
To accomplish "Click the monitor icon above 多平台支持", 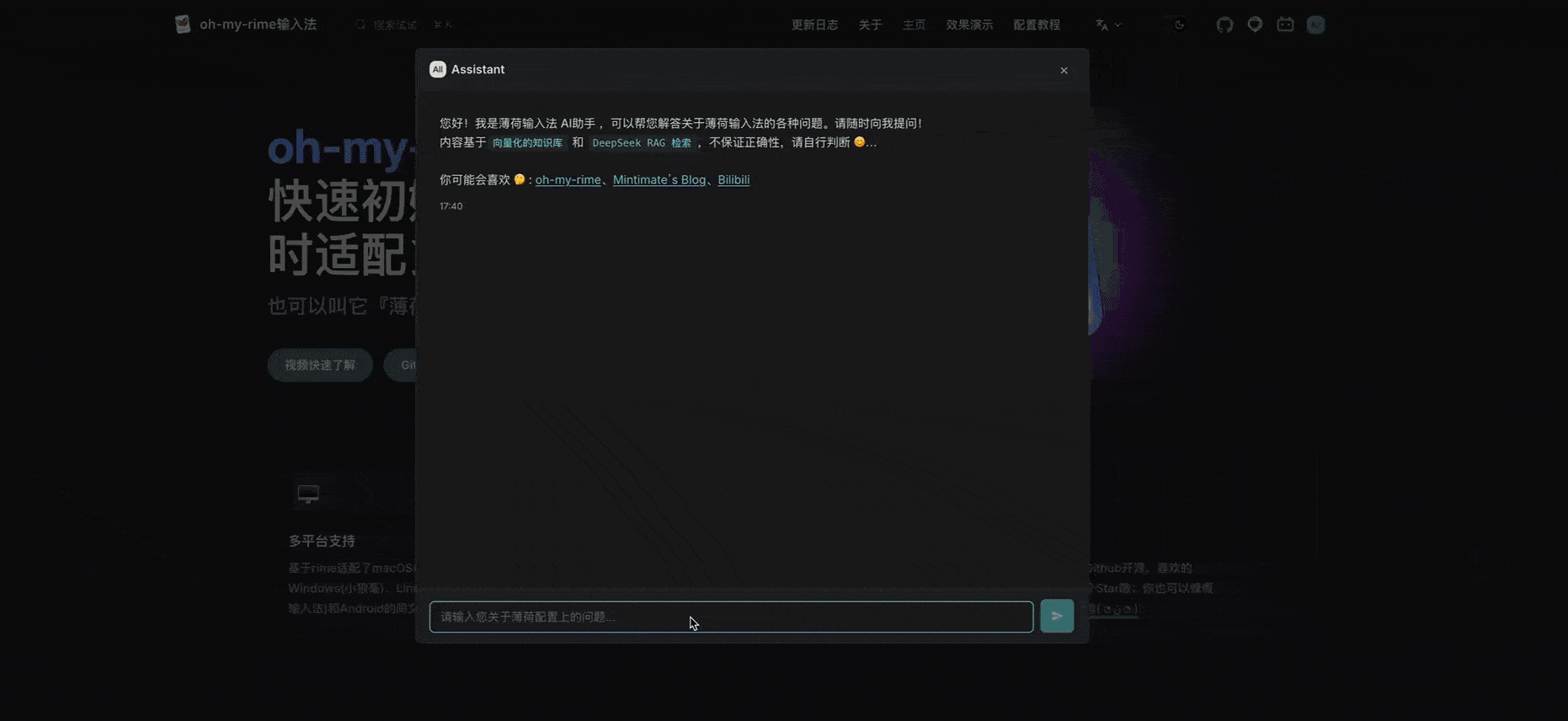I will (308, 494).
